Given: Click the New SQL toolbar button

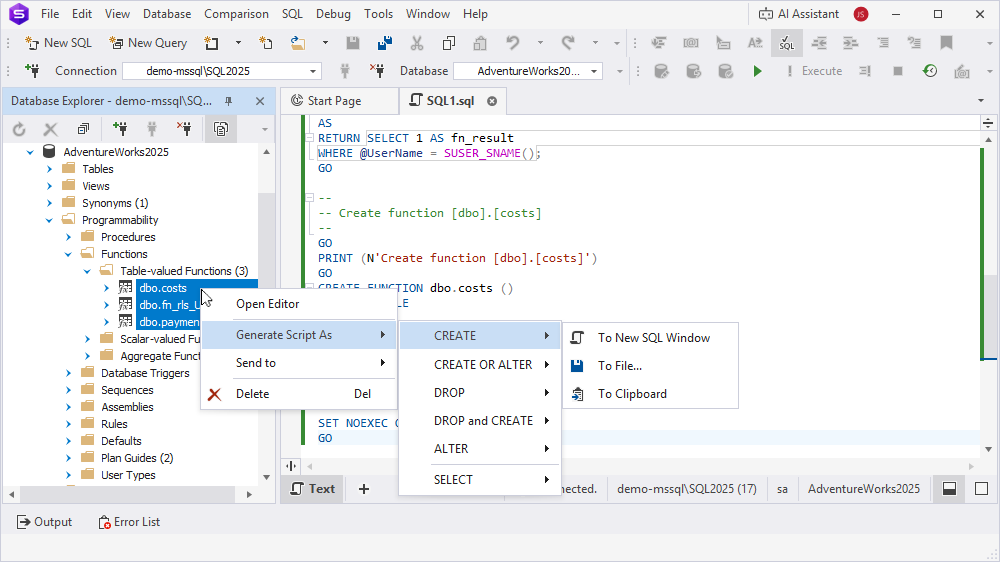Looking at the screenshot, I should pyautogui.click(x=58, y=43).
